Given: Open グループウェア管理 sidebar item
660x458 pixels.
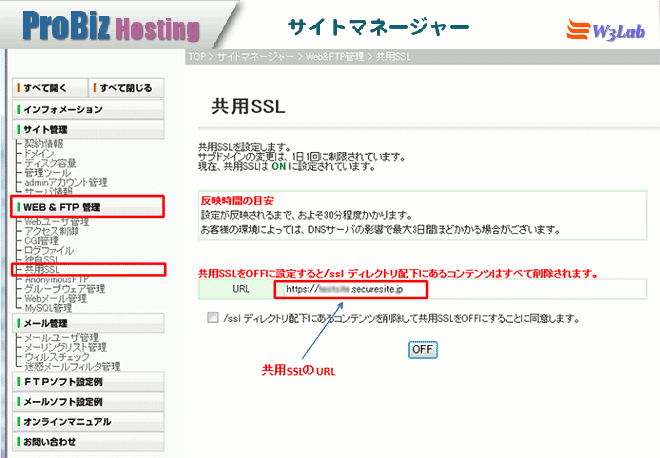Looking at the screenshot, I should pos(64,289).
